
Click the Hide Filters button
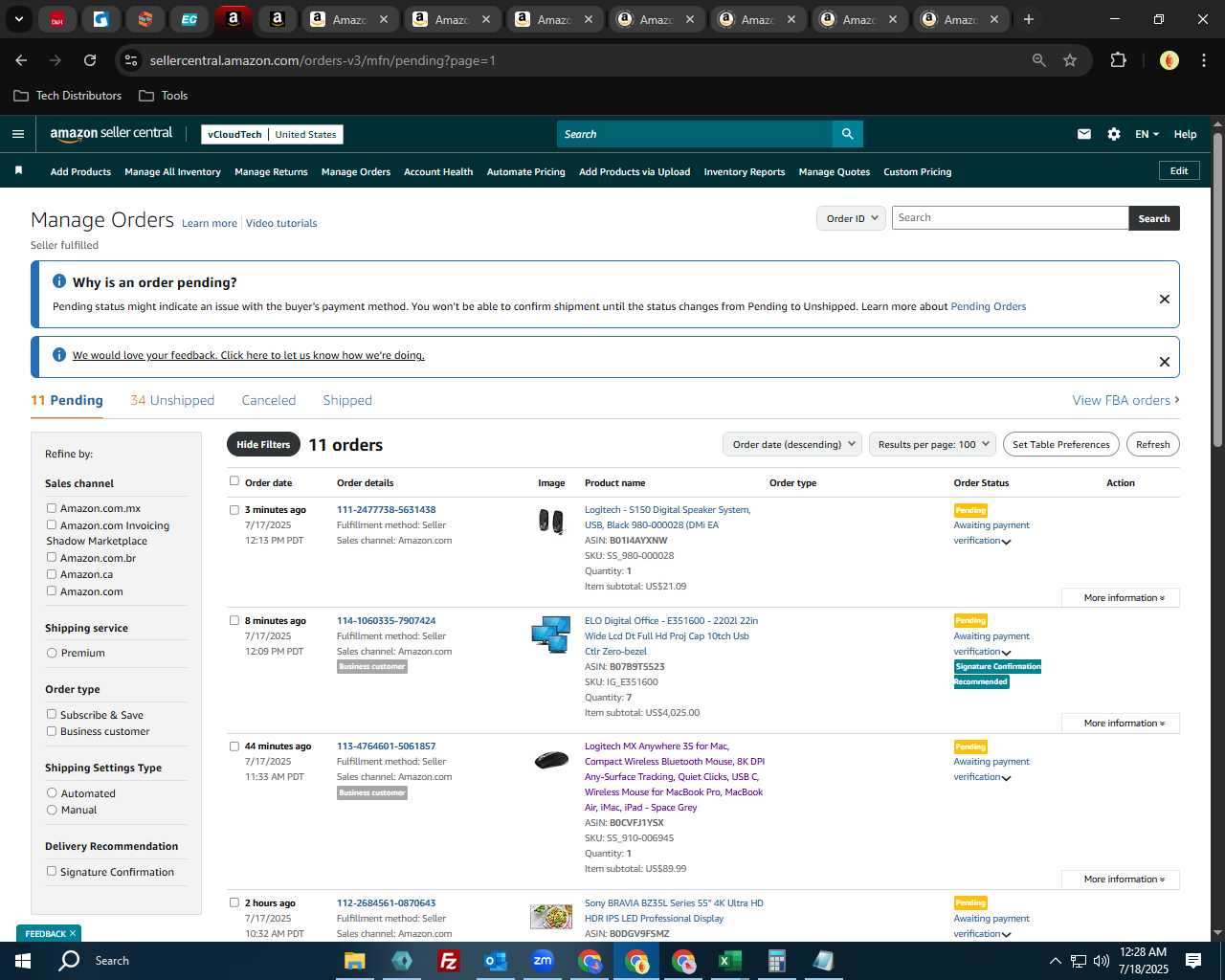tap(263, 444)
